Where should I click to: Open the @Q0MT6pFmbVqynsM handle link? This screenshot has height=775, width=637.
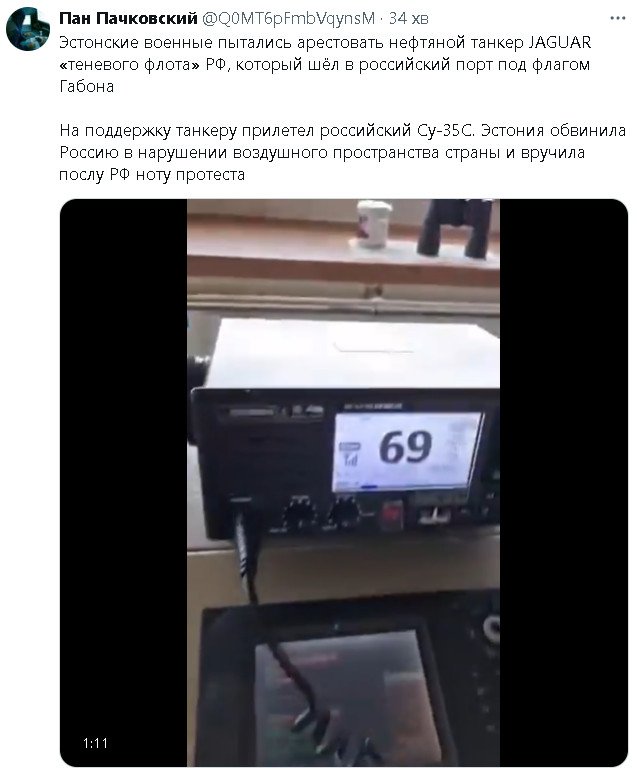289,18
